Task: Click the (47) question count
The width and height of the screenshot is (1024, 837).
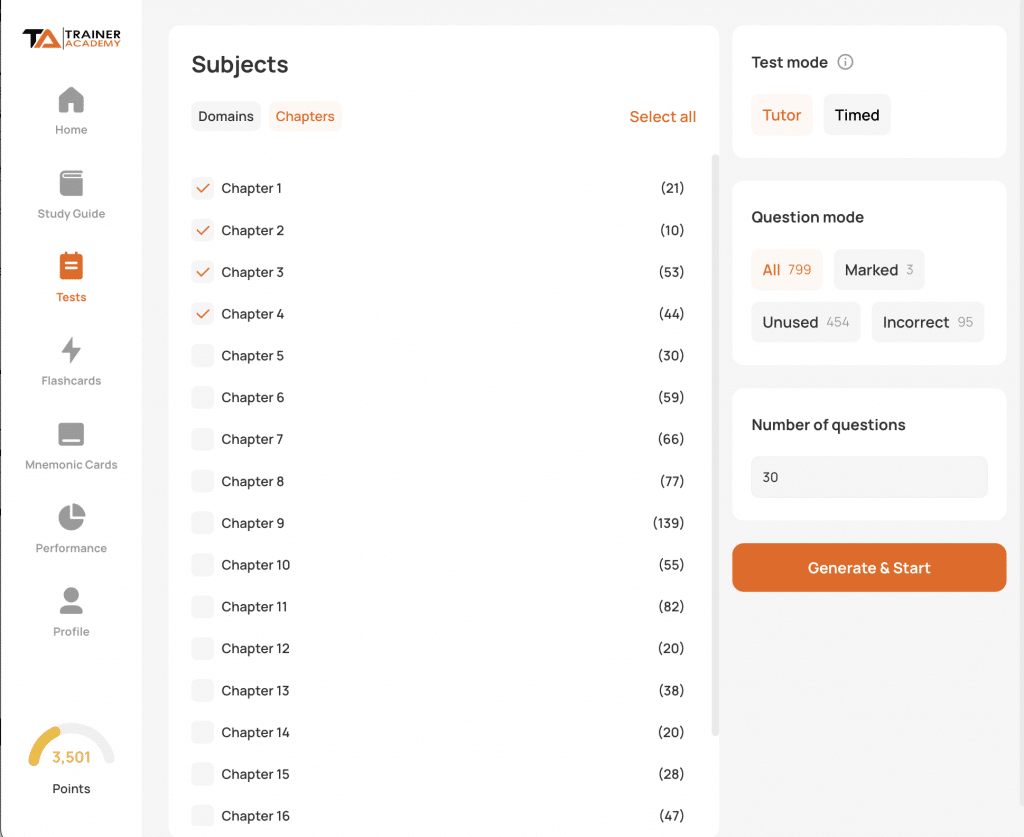Action: (671, 815)
